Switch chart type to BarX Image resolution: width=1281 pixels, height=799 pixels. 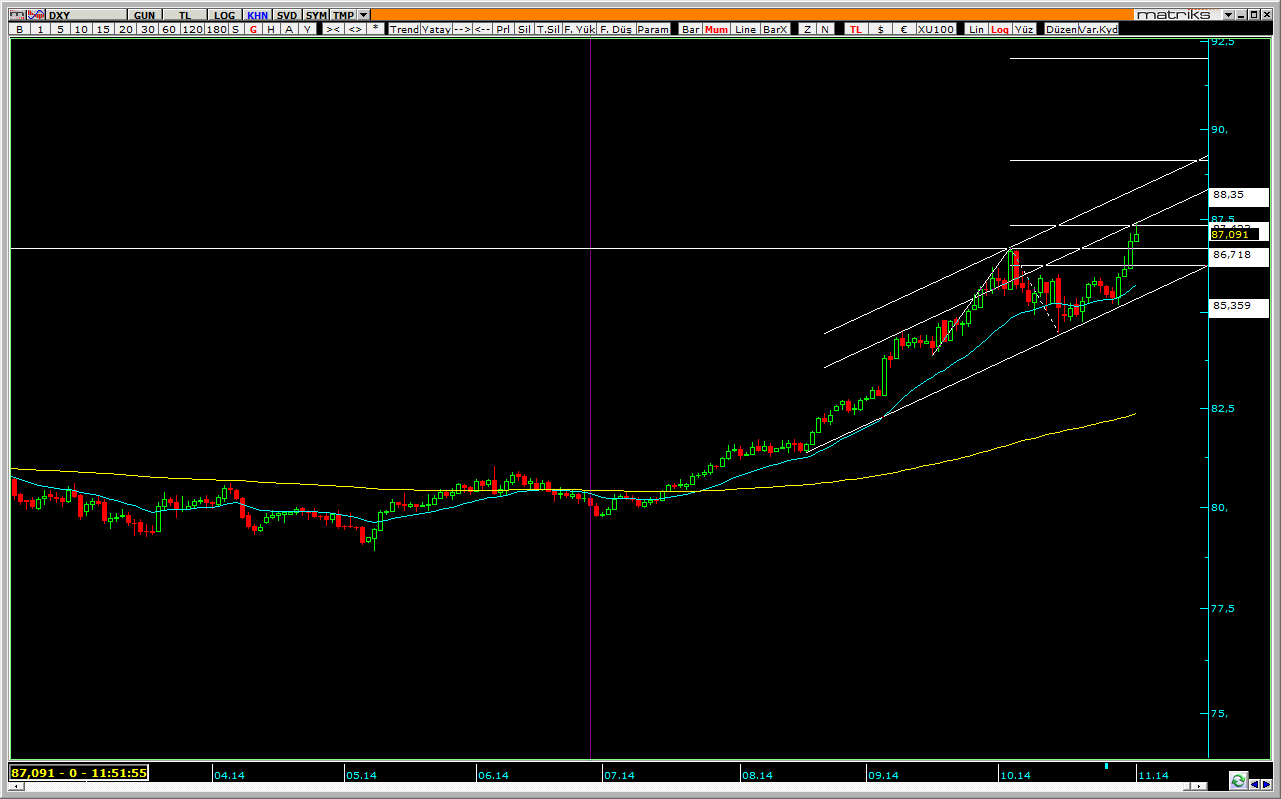(775, 29)
